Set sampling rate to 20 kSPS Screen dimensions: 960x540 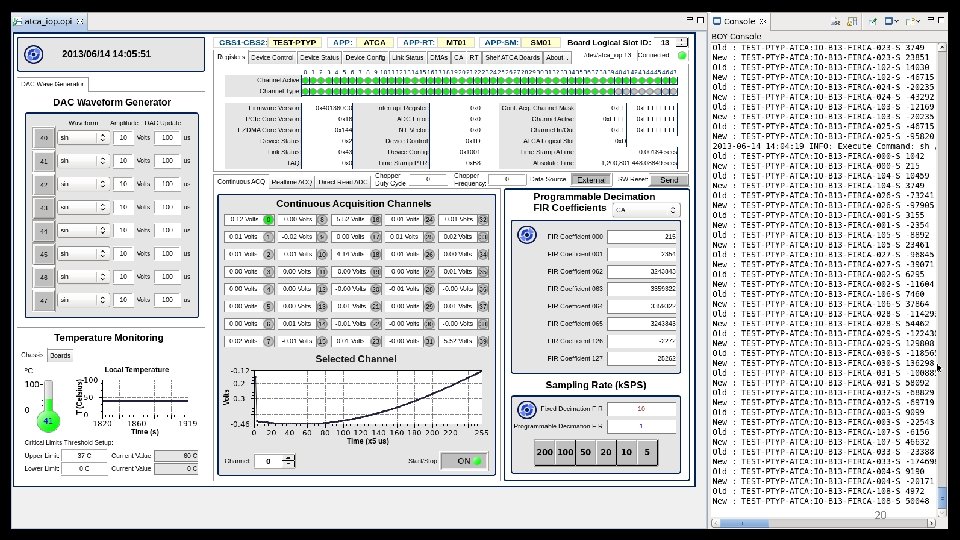pyautogui.click(x=606, y=452)
